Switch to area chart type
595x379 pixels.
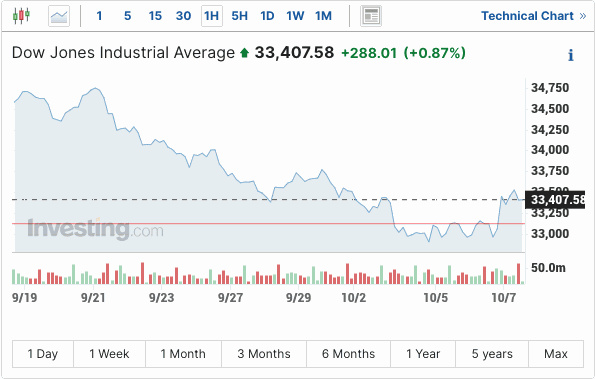(59, 16)
